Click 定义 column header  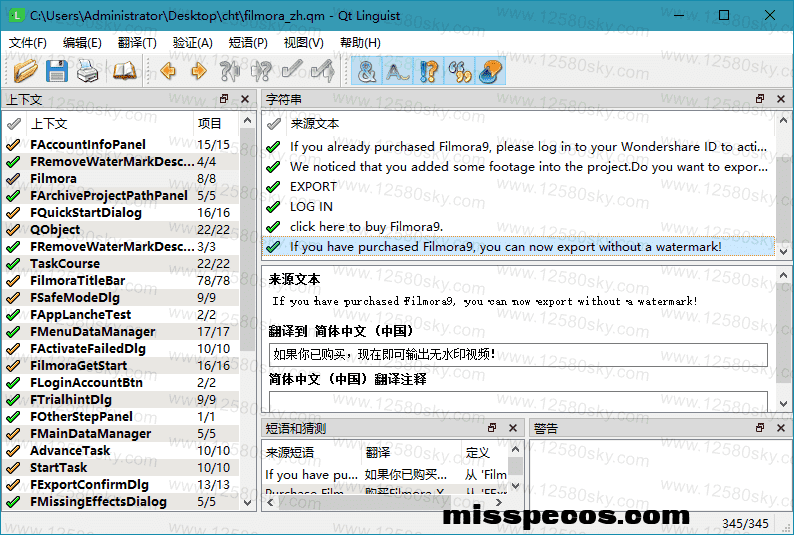485,452
